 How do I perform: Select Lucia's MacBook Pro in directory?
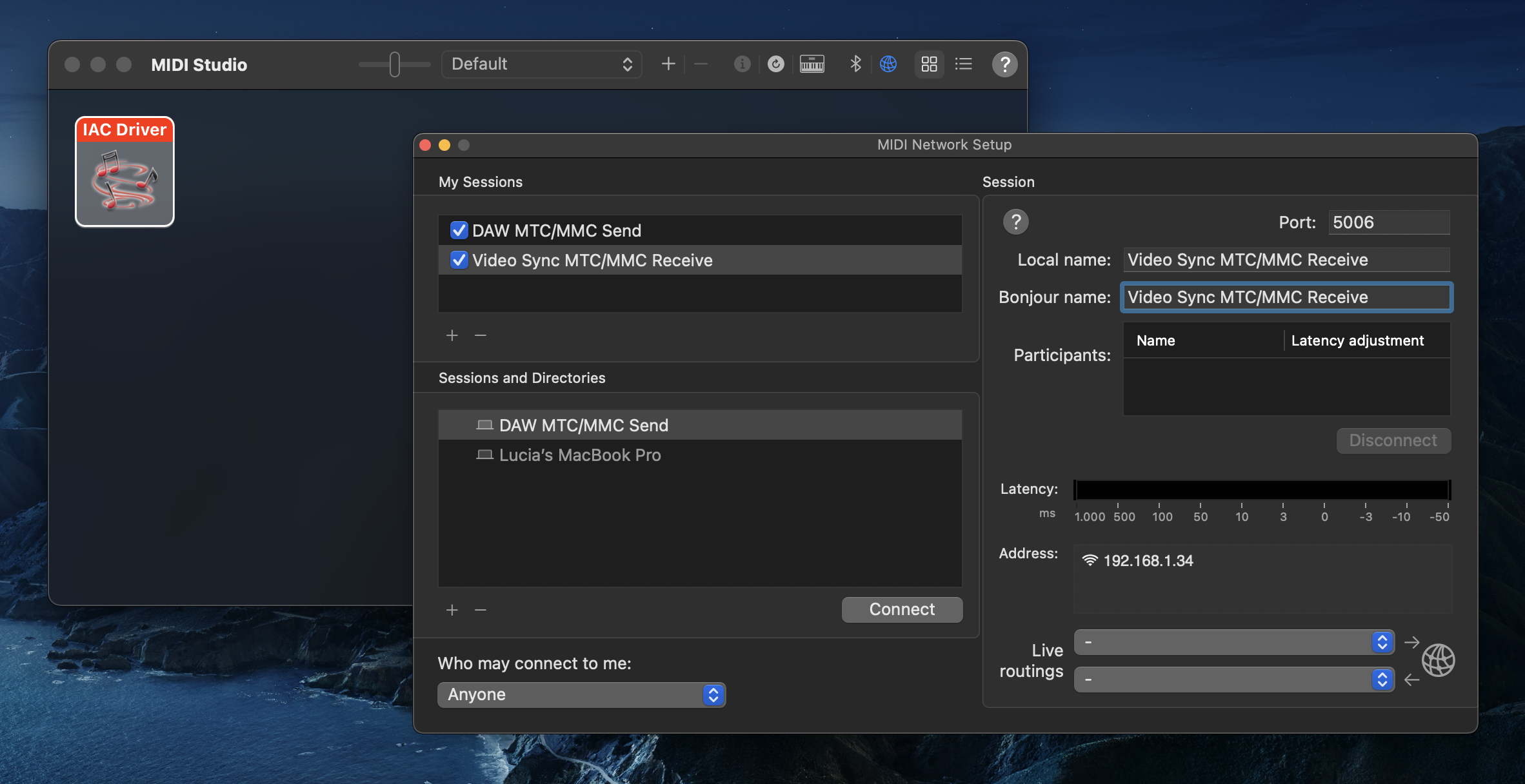(x=579, y=455)
